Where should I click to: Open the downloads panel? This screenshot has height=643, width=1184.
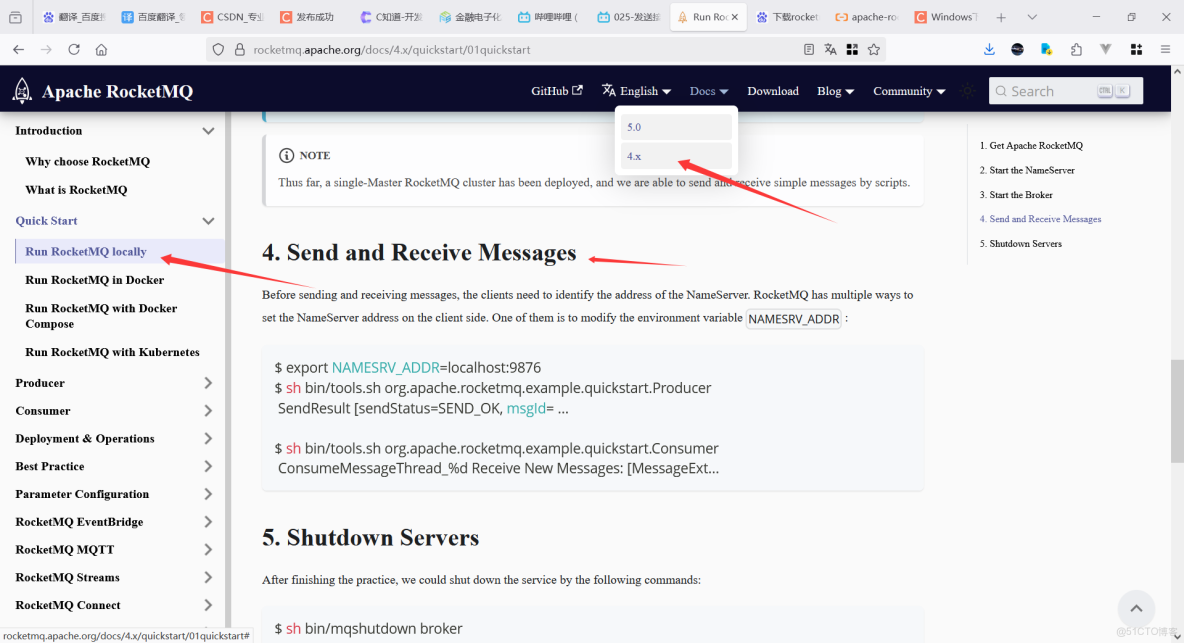click(x=989, y=50)
